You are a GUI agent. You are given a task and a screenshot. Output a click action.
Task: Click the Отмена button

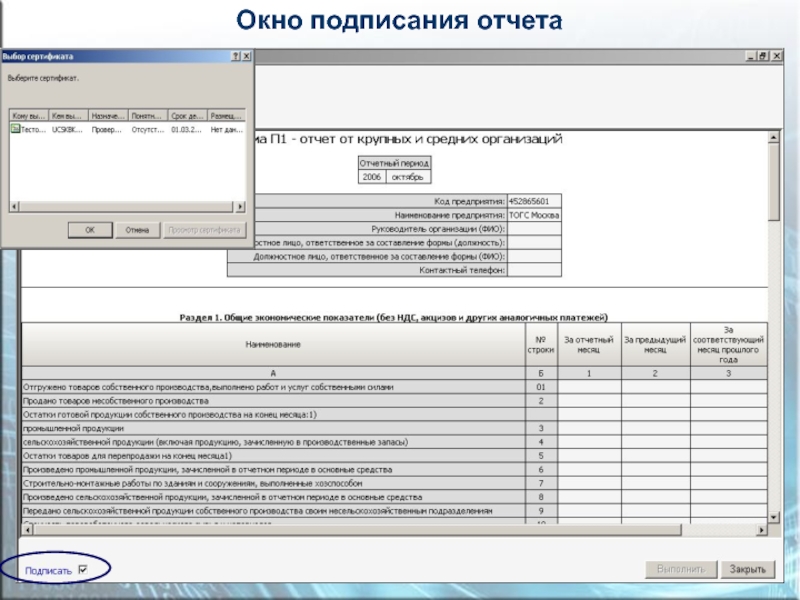pyautogui.click(x=137, y=229)
